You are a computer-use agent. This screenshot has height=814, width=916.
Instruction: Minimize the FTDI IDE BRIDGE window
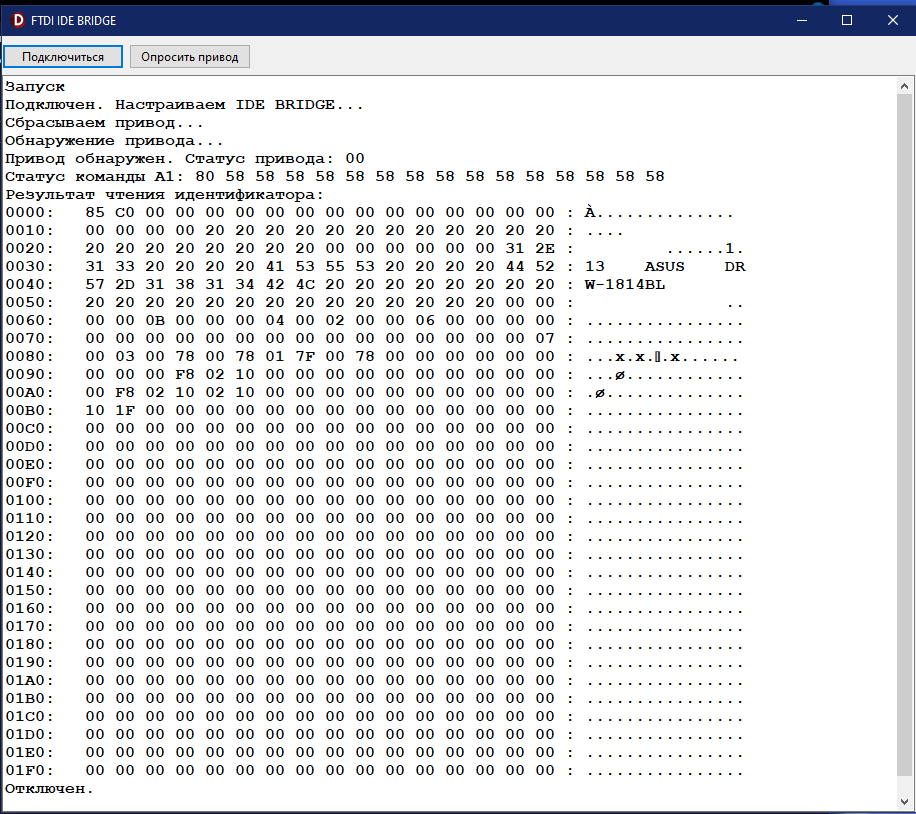tap(802, 20)
